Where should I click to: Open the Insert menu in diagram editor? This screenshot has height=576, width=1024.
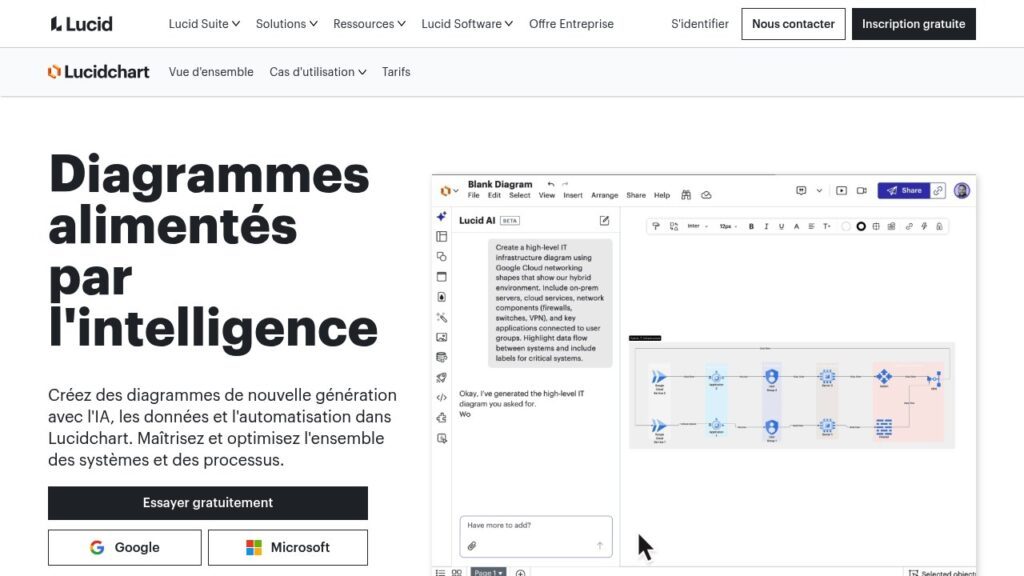point(573,195)
